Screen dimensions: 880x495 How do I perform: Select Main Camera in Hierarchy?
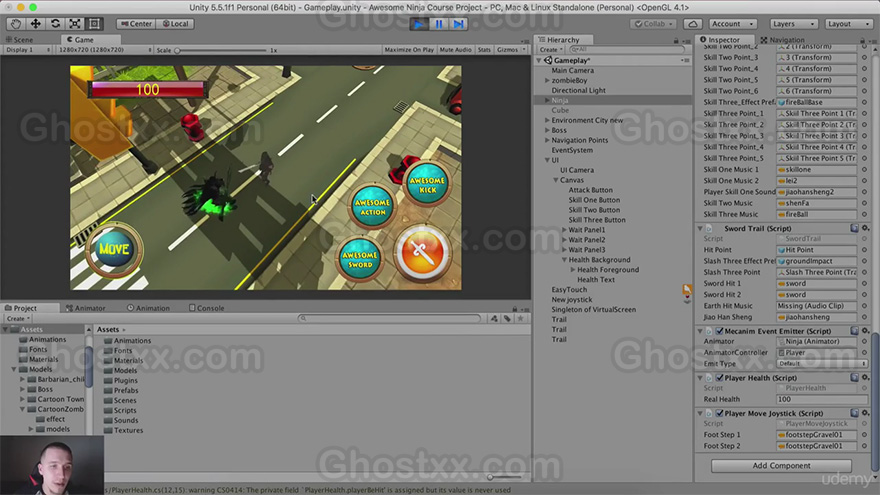(572, 70)
